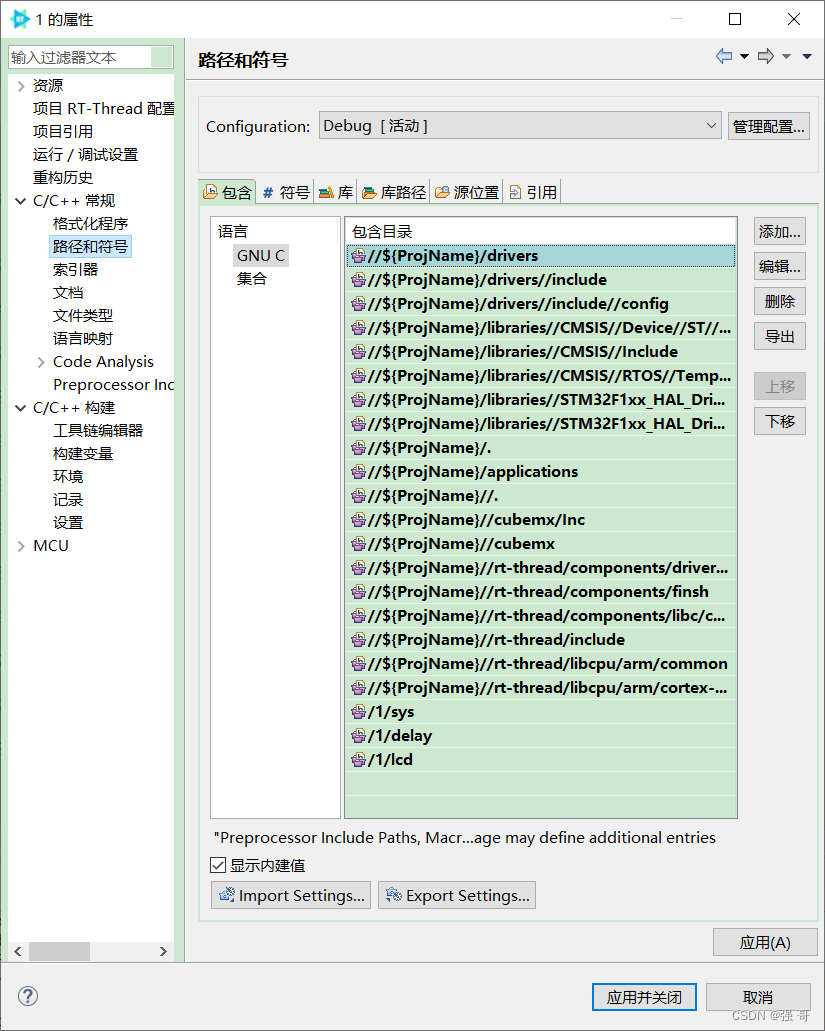The width and height of the screenshot is (825, 1031).
Task: Expand the MCU tree section
Action: point(22,545)
